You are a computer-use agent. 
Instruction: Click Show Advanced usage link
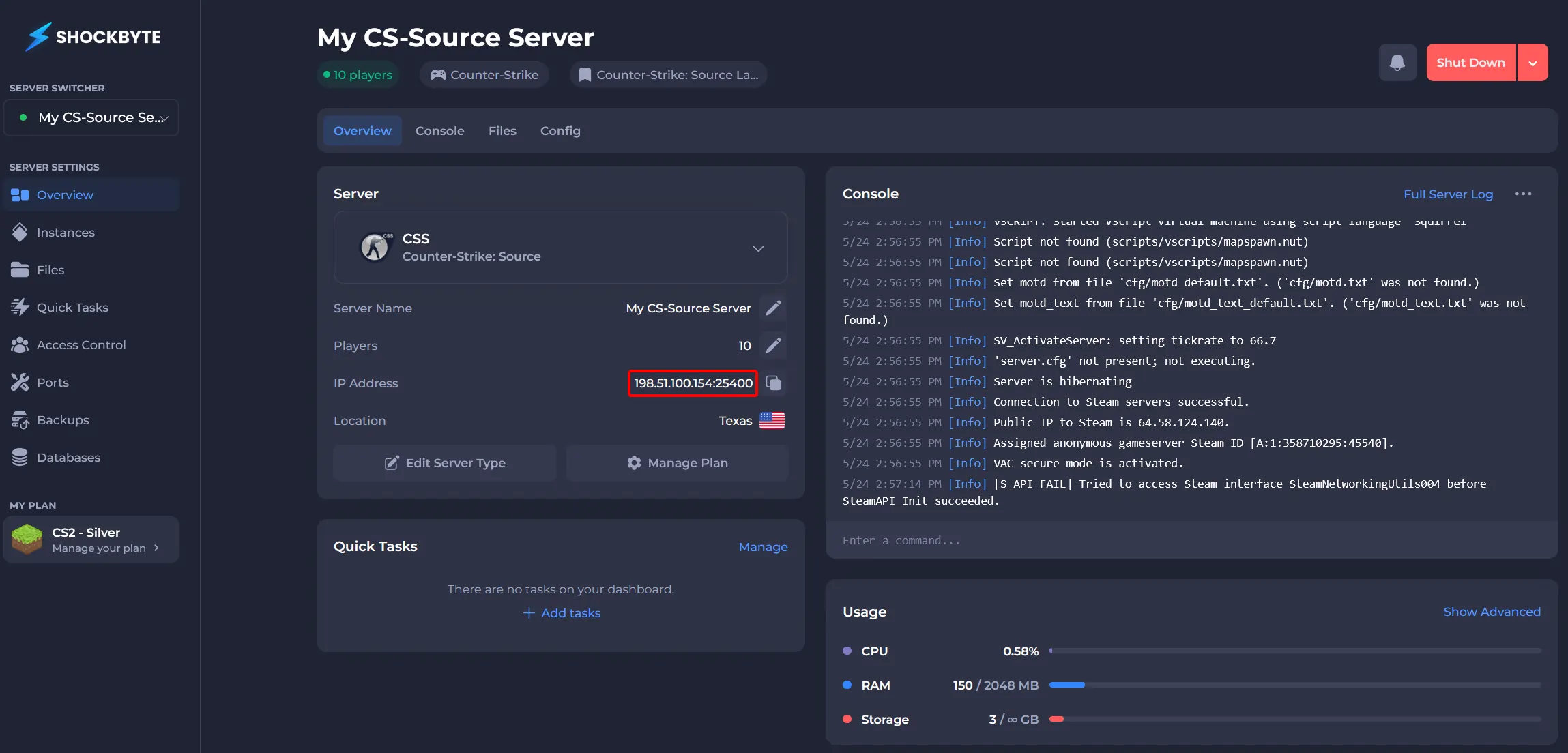click(1492, 612)
